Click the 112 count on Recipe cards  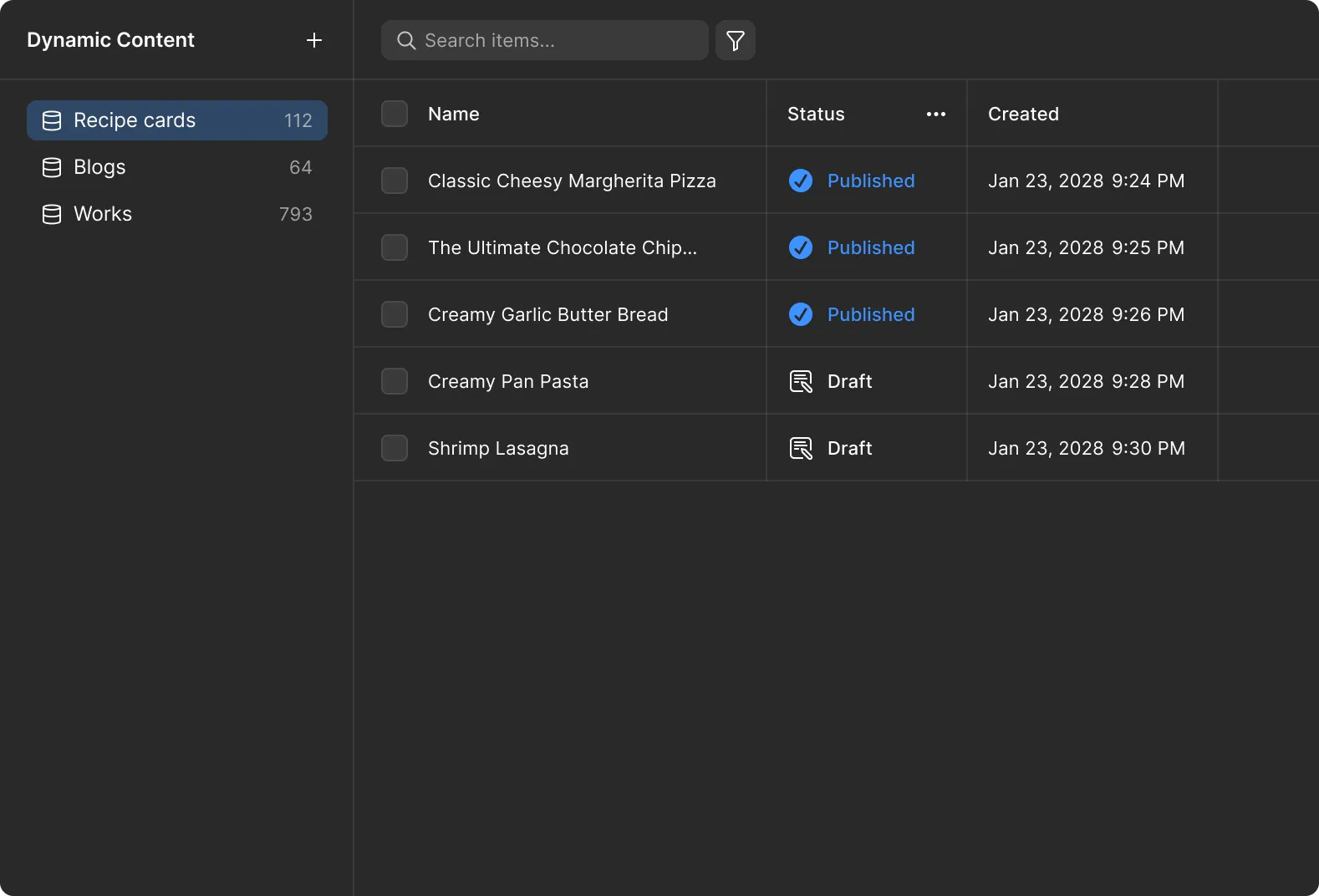(x=298, y=120)
